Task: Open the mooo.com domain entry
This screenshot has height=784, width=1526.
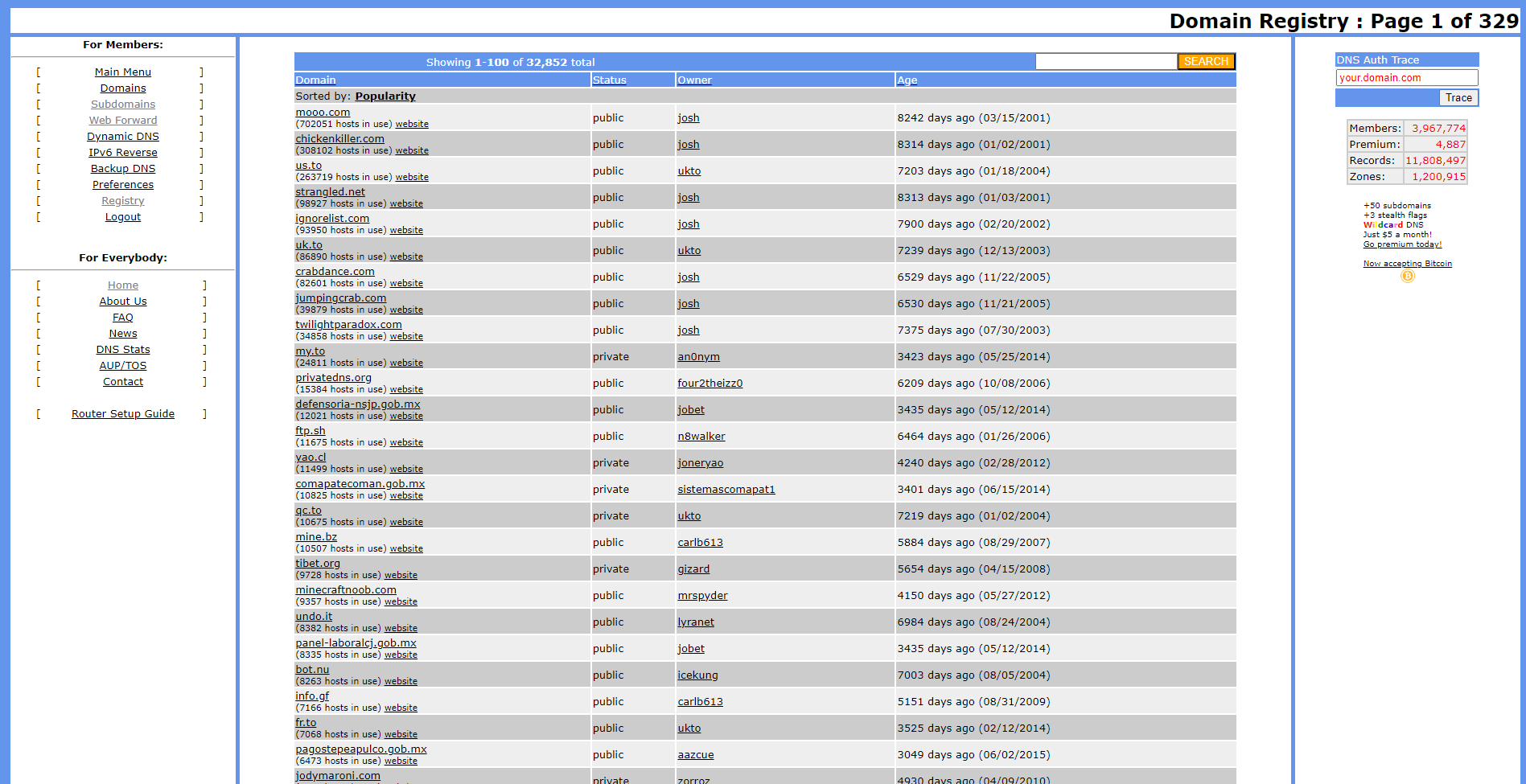Action: [x=323, y=113]
